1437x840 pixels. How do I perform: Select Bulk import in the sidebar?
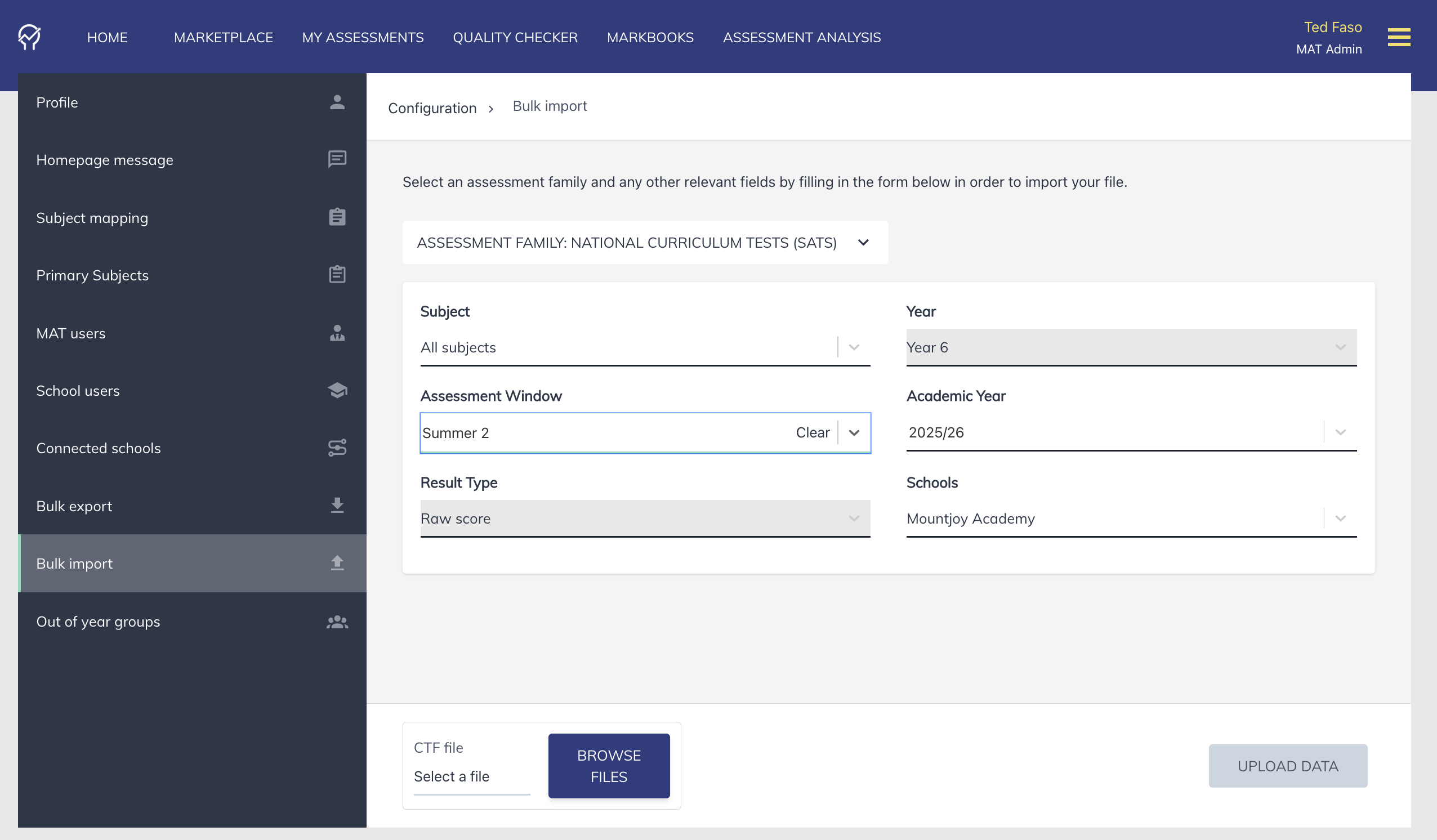click(192, 564)
